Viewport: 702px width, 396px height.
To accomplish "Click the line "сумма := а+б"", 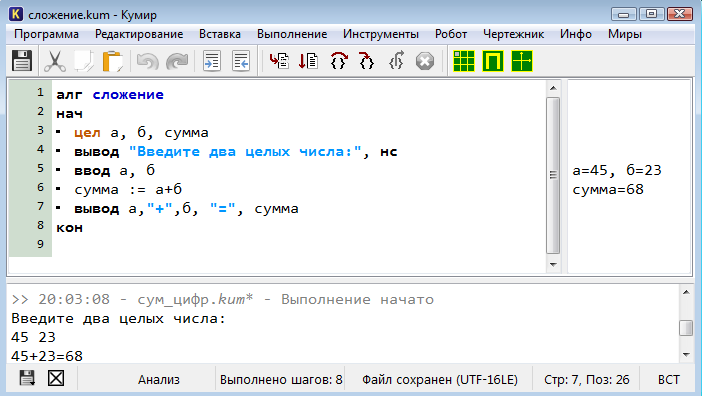I will coord(128,190).
